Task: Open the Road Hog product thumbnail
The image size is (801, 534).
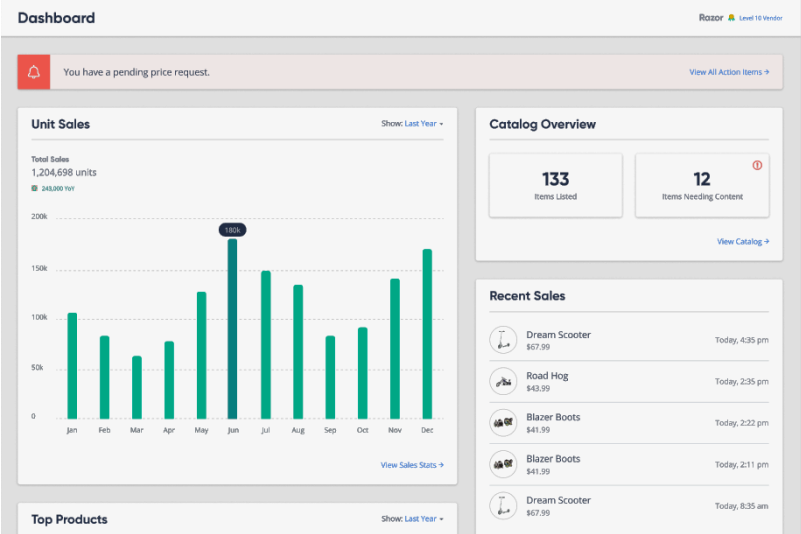Action: tap(503, 381)
